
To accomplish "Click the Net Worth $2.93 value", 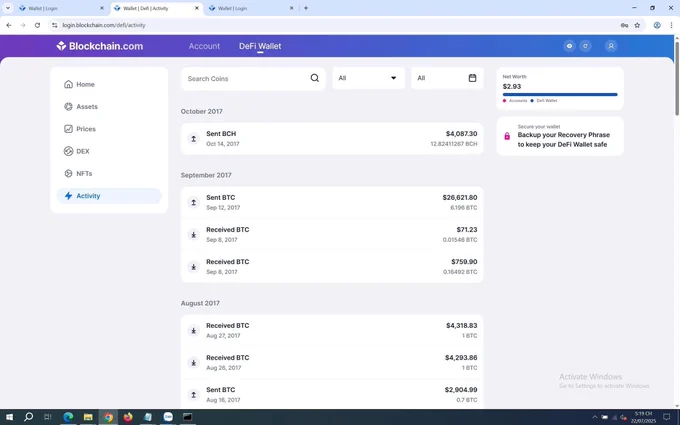I will (512, 86).
